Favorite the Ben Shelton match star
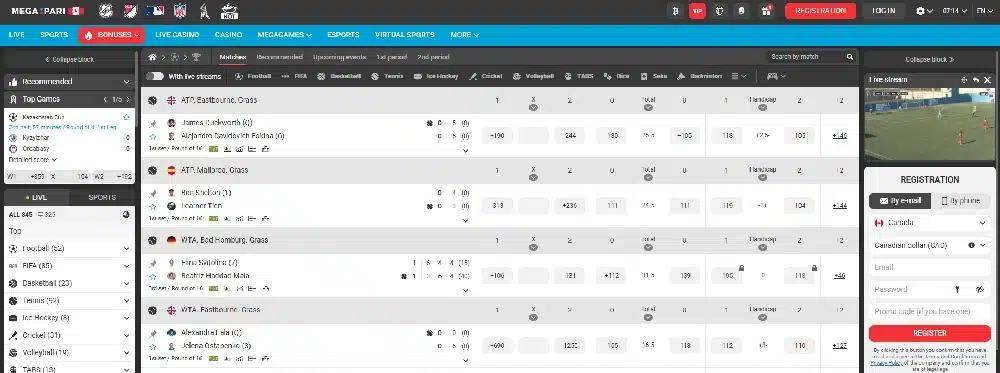1000x373 pixels. pos(152,206)
